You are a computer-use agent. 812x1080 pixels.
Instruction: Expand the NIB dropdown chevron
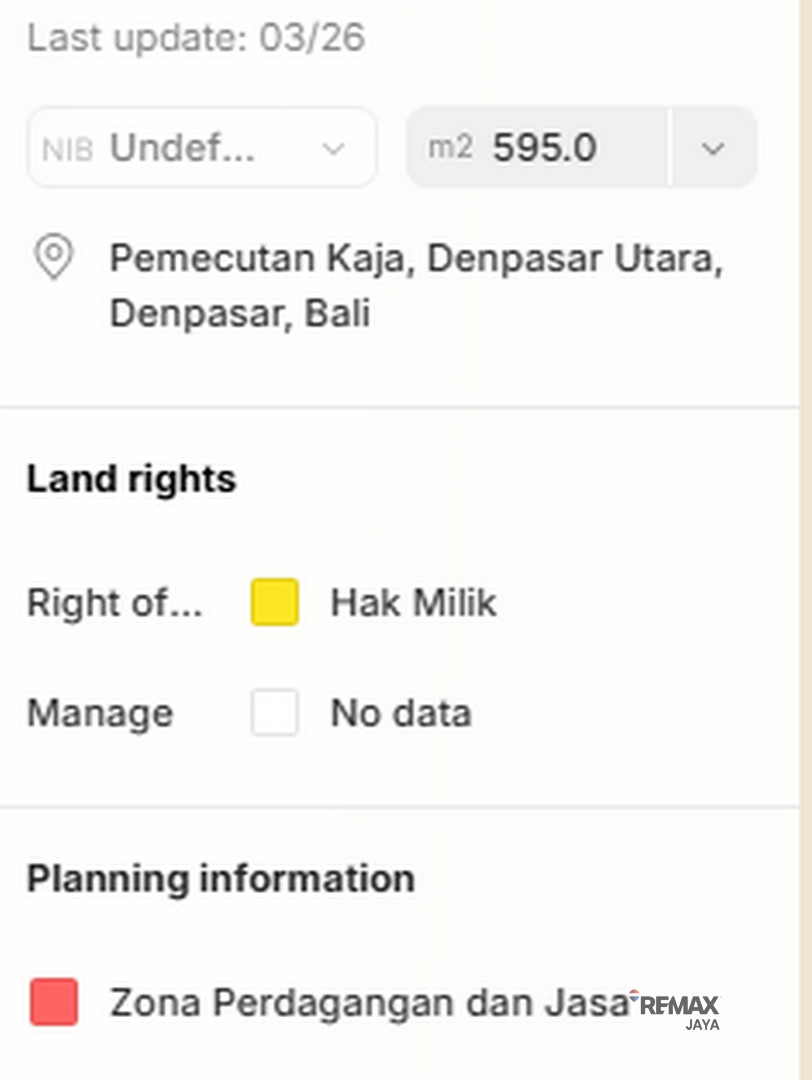tap(333, 149)
